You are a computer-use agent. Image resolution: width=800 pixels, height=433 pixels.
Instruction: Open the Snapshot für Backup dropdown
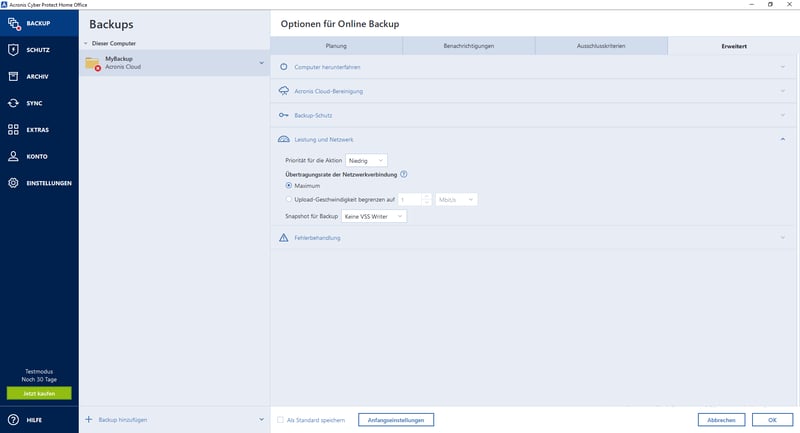373,216
